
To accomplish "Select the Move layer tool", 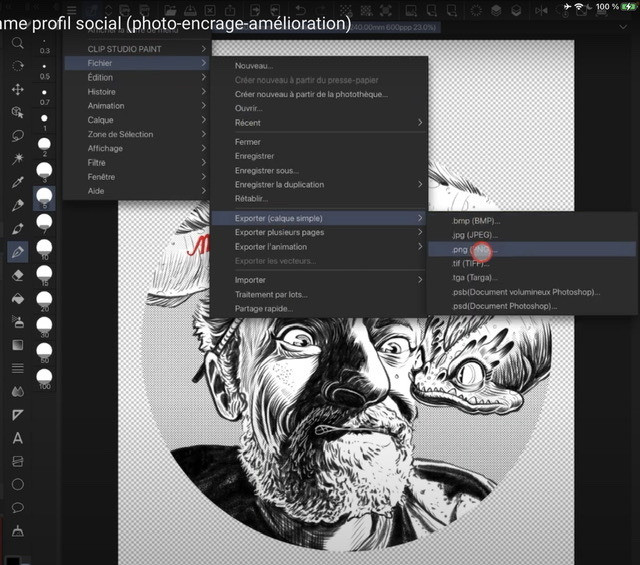I will pyautogui.click(x=17, y=89).
